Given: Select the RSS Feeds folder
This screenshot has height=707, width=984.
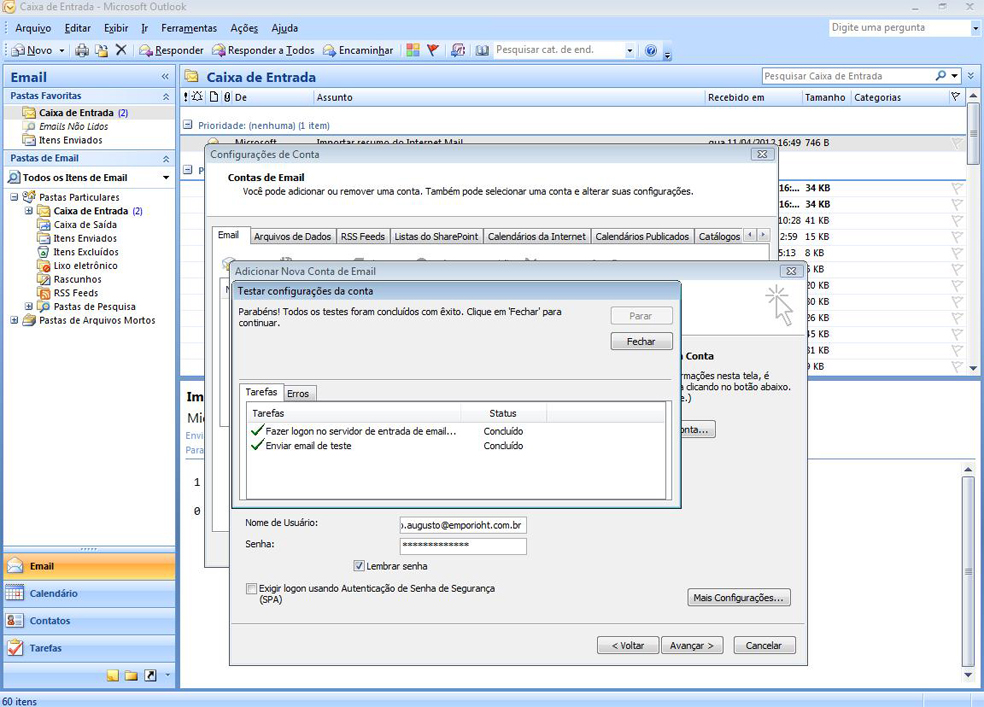Looking at the screenshot, I should (x=76, y=293).
